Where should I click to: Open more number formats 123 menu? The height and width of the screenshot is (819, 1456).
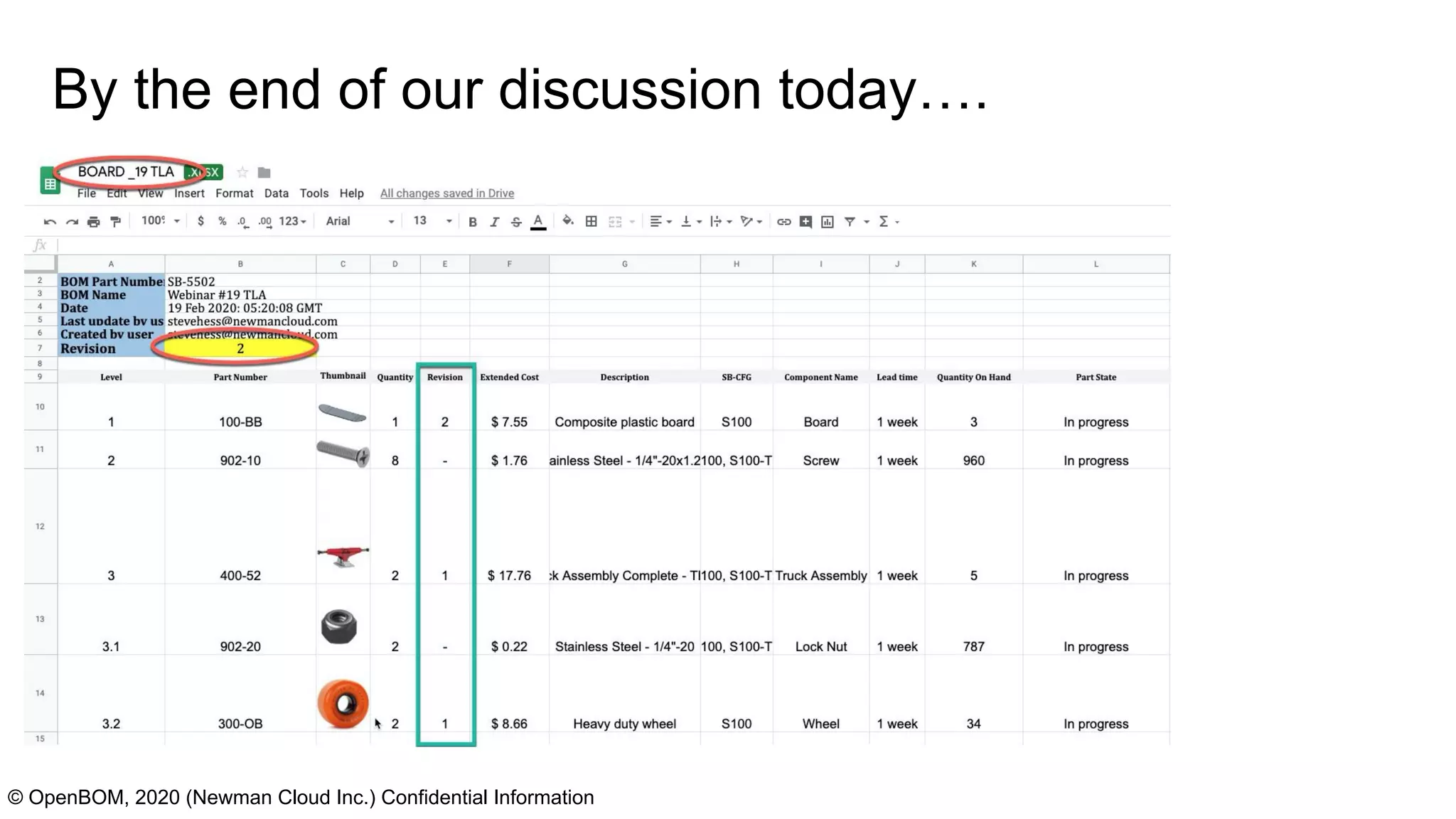(292, 221)
